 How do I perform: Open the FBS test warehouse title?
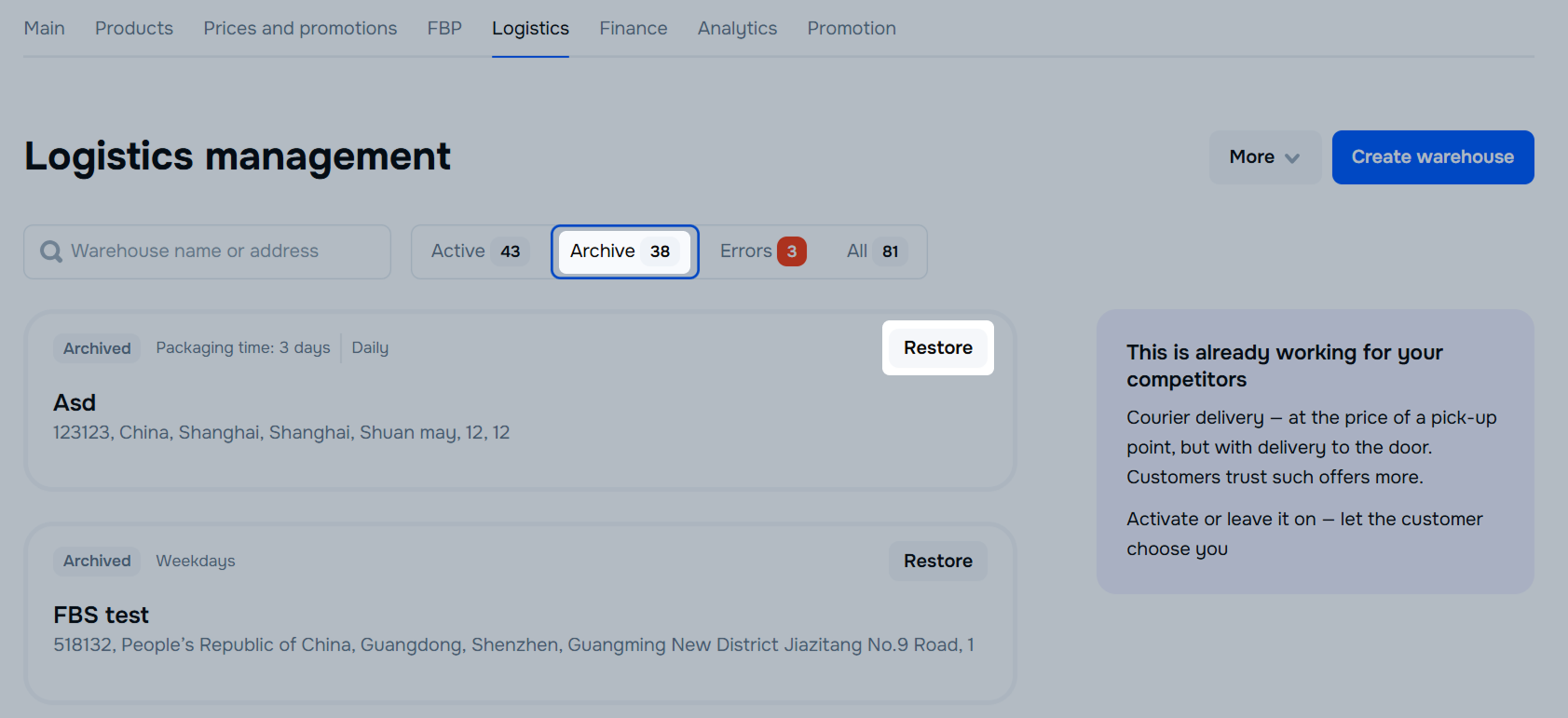click(101, 615)
